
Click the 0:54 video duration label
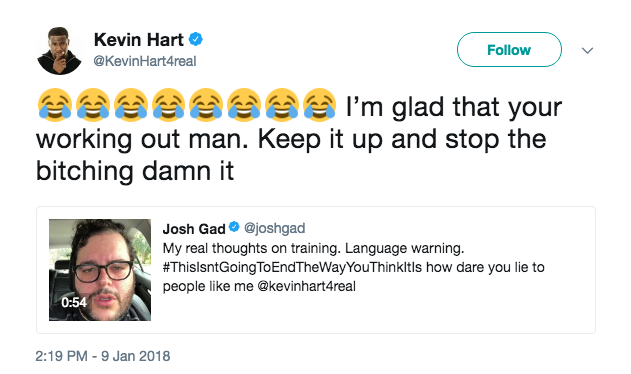click(x=74, y=302)
